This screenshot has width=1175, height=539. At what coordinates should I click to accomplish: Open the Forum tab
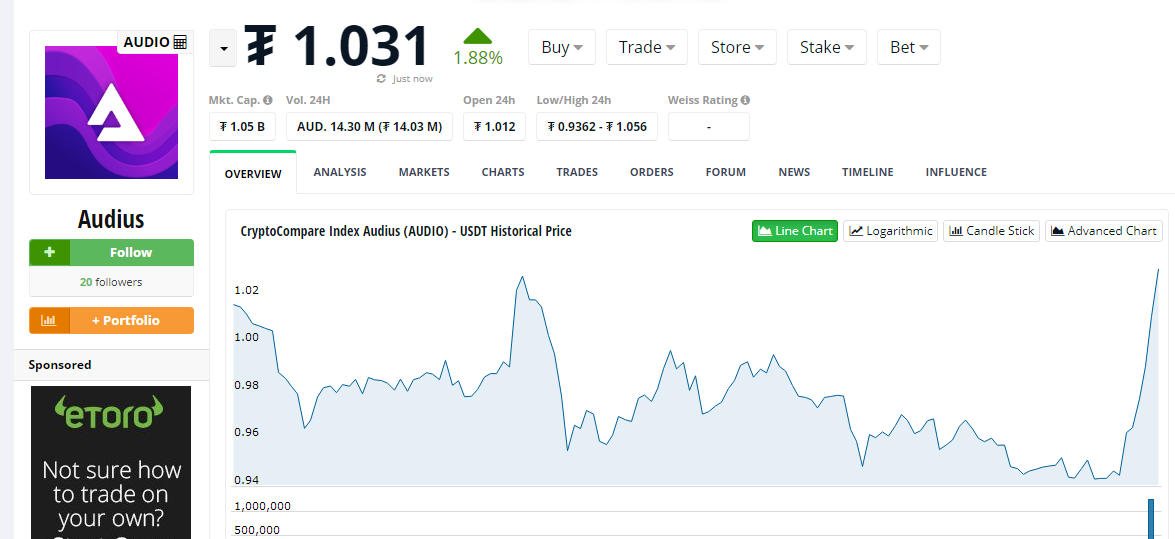pyautogui.click(x=726, y=172)
